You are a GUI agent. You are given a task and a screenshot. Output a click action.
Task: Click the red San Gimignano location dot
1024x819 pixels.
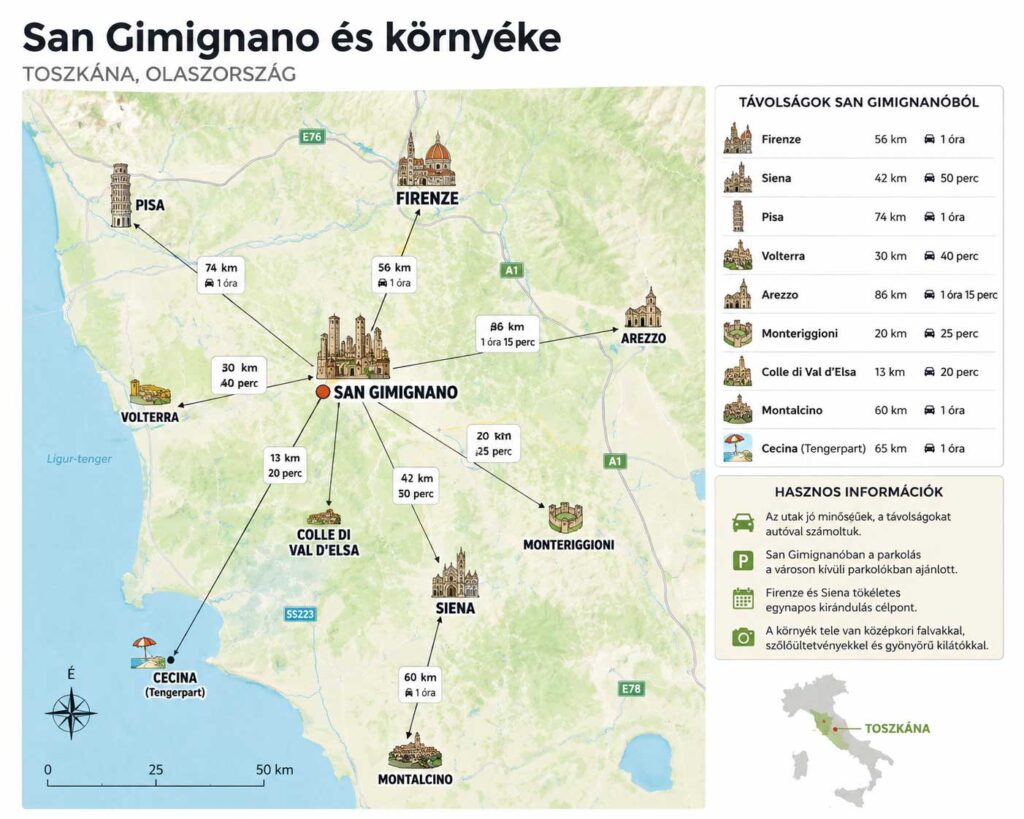322,392
